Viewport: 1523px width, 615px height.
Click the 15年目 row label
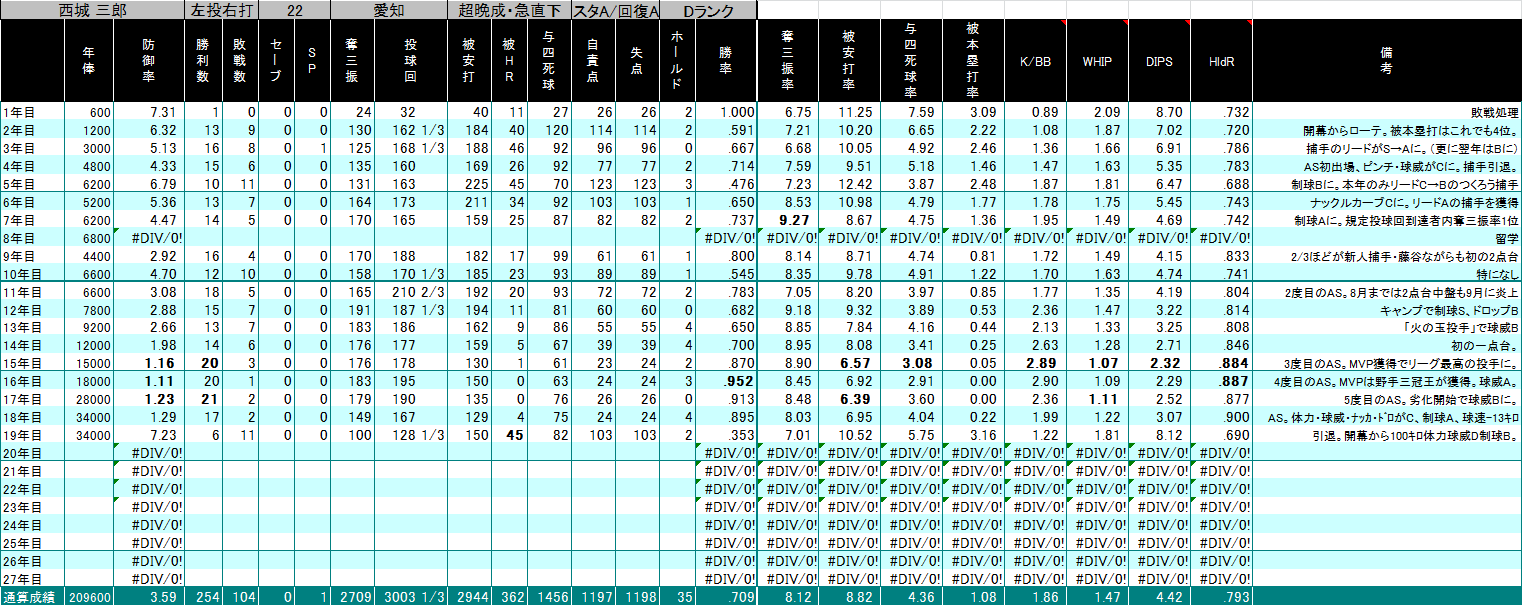pos(33,362)
